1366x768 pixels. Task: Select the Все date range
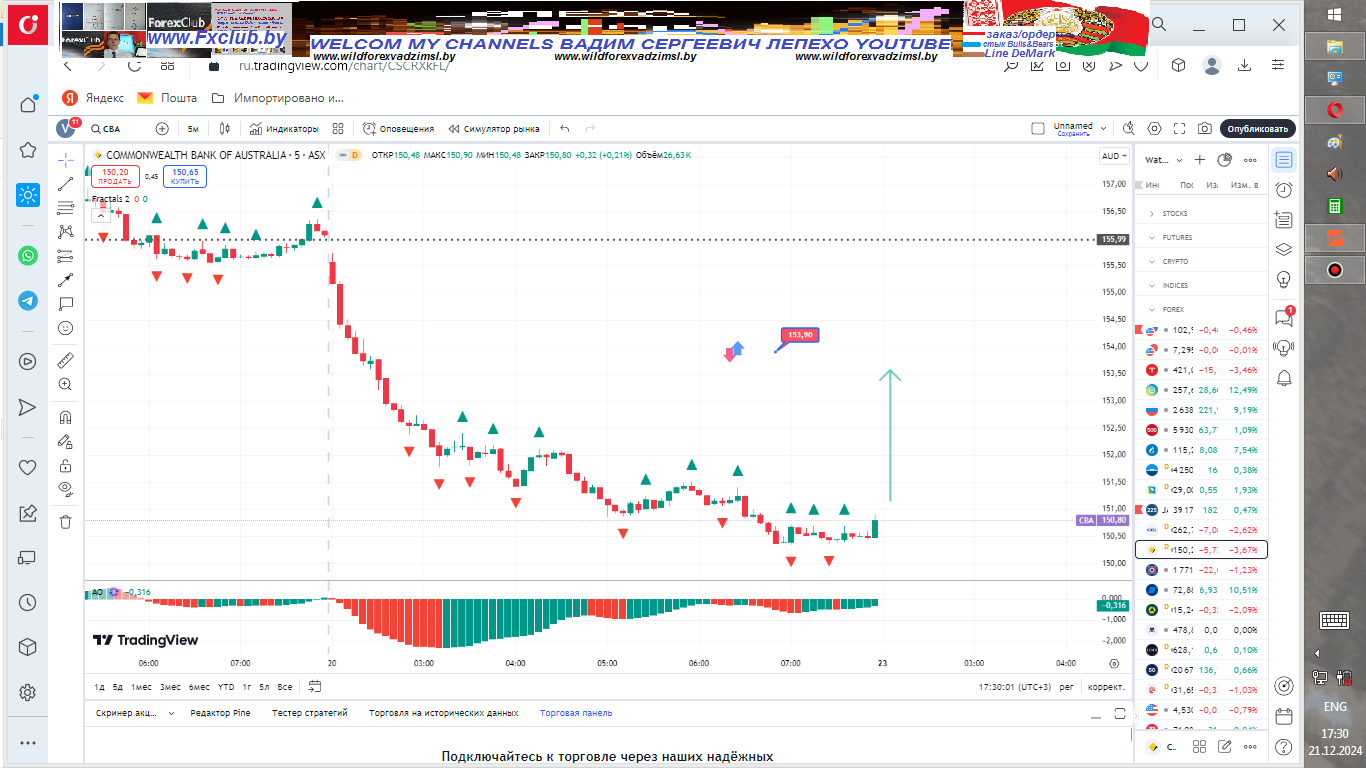tap(285, 687)
